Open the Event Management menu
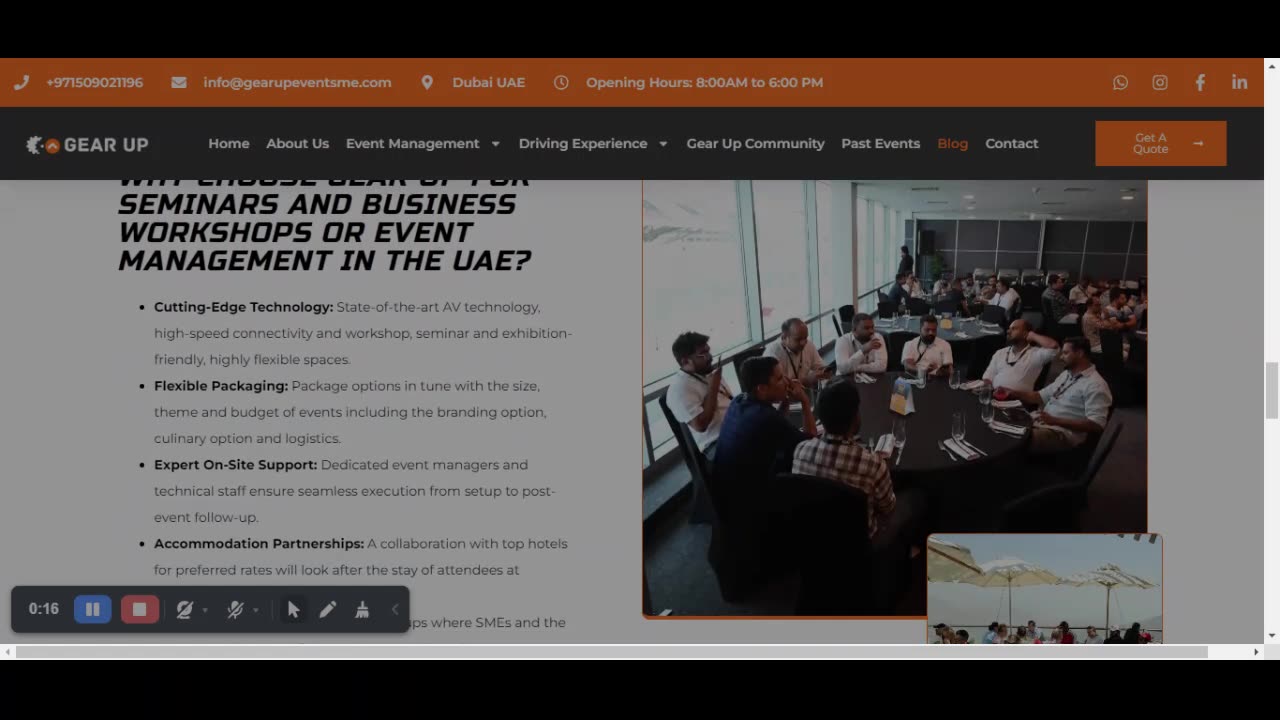The height and width of the screenshot is (720, 1280). click(x=413, y=144)
